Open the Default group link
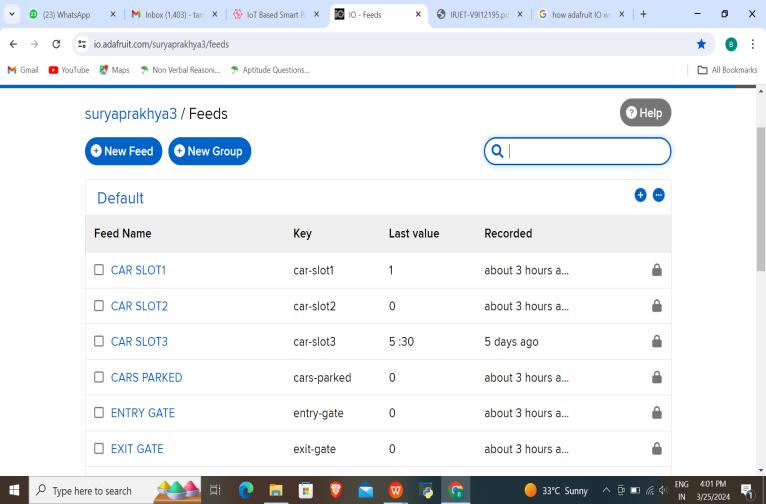 tap(120, 198)
